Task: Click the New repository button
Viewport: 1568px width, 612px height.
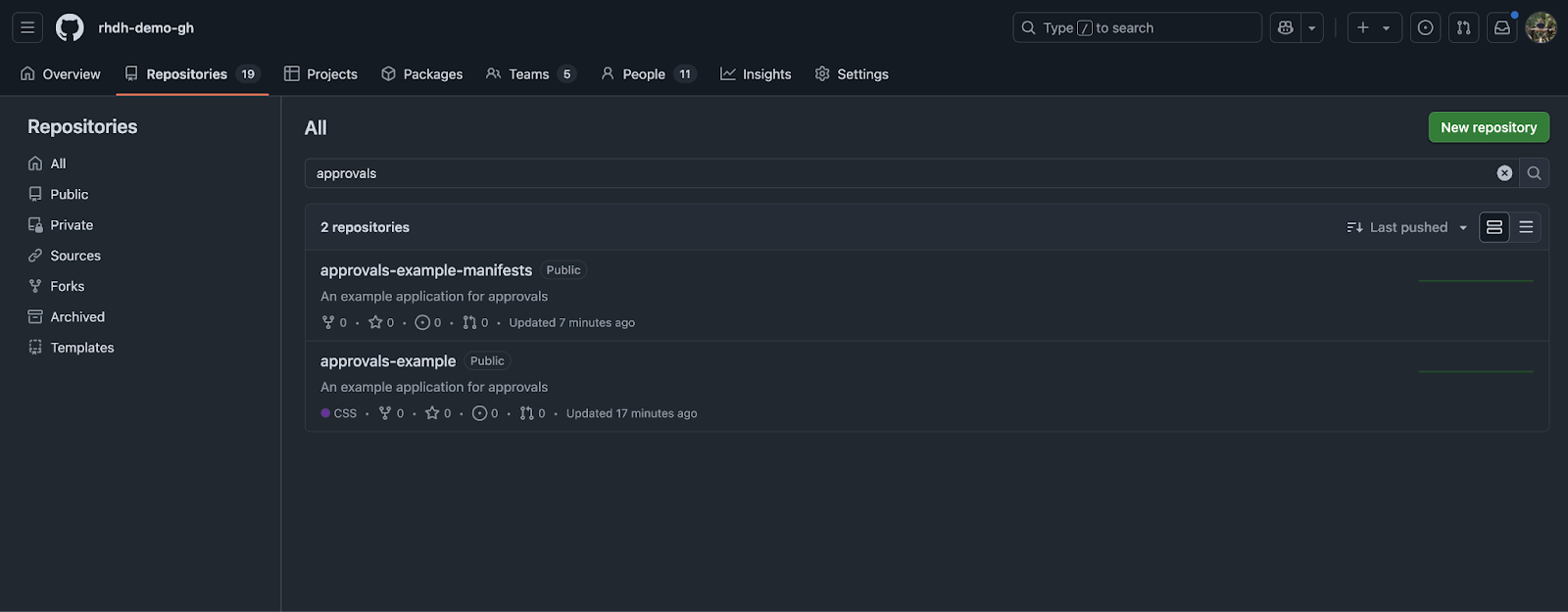Action: tap(1488, 127)
